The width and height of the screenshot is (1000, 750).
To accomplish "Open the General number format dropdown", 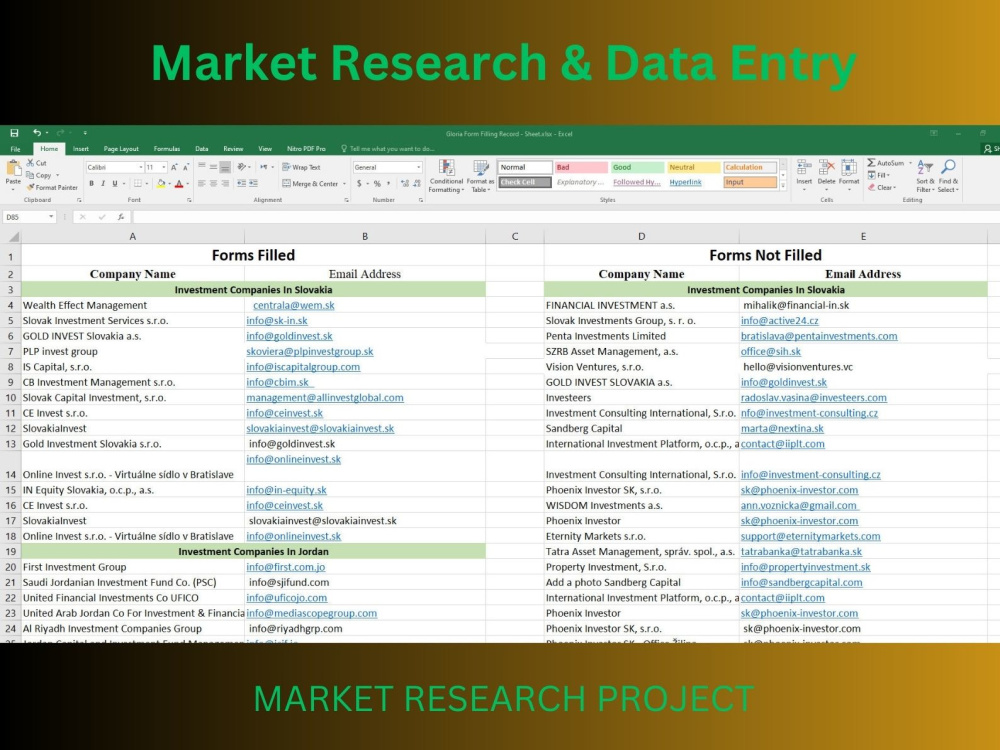I will 418,167.
